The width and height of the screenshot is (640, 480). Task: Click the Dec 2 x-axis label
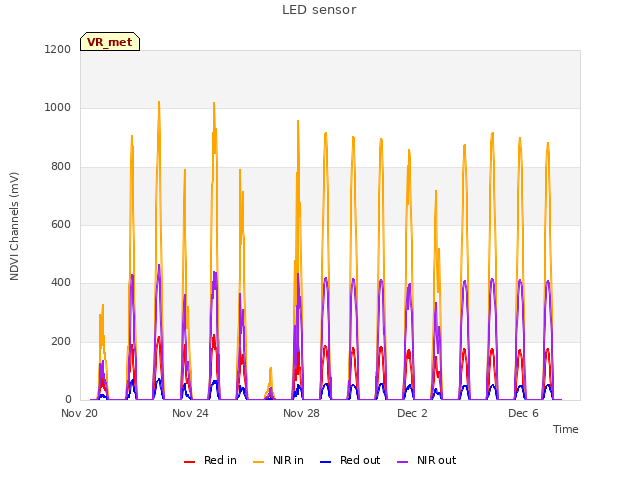[x=412, y=413]
